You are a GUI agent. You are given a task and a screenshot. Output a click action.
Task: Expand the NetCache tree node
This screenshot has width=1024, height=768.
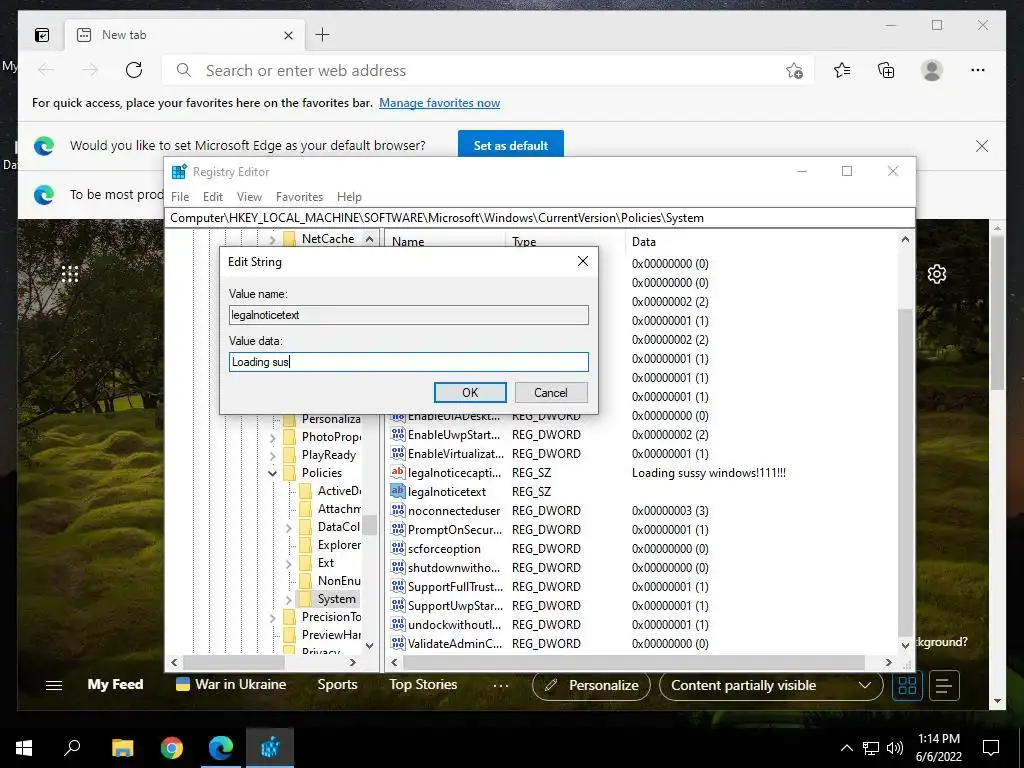pos(272,240)
